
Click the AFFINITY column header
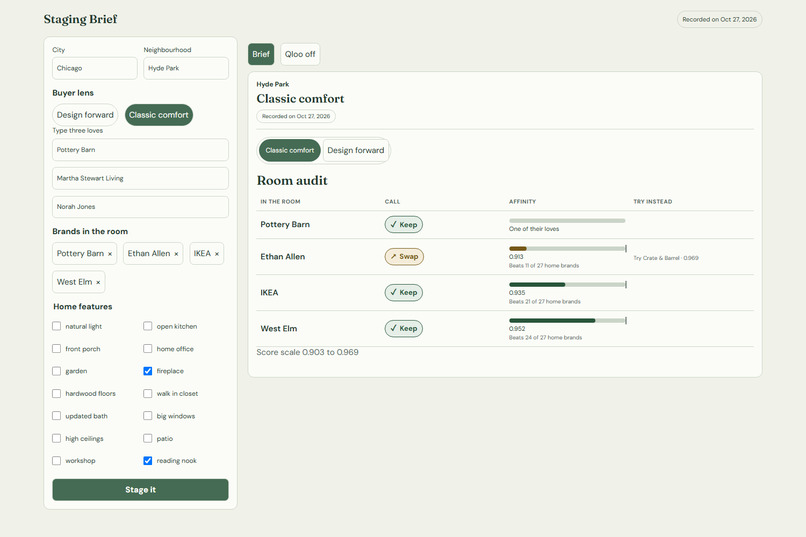[522, 201]
